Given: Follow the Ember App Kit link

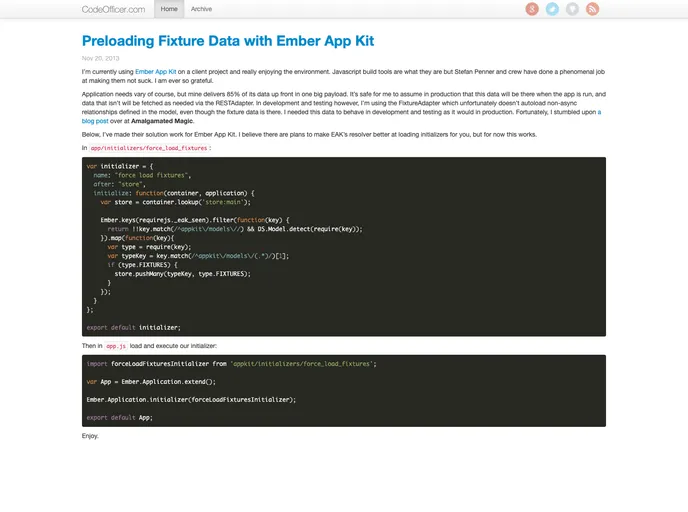Looking at the screenshot, I should [x=155, y=72].
